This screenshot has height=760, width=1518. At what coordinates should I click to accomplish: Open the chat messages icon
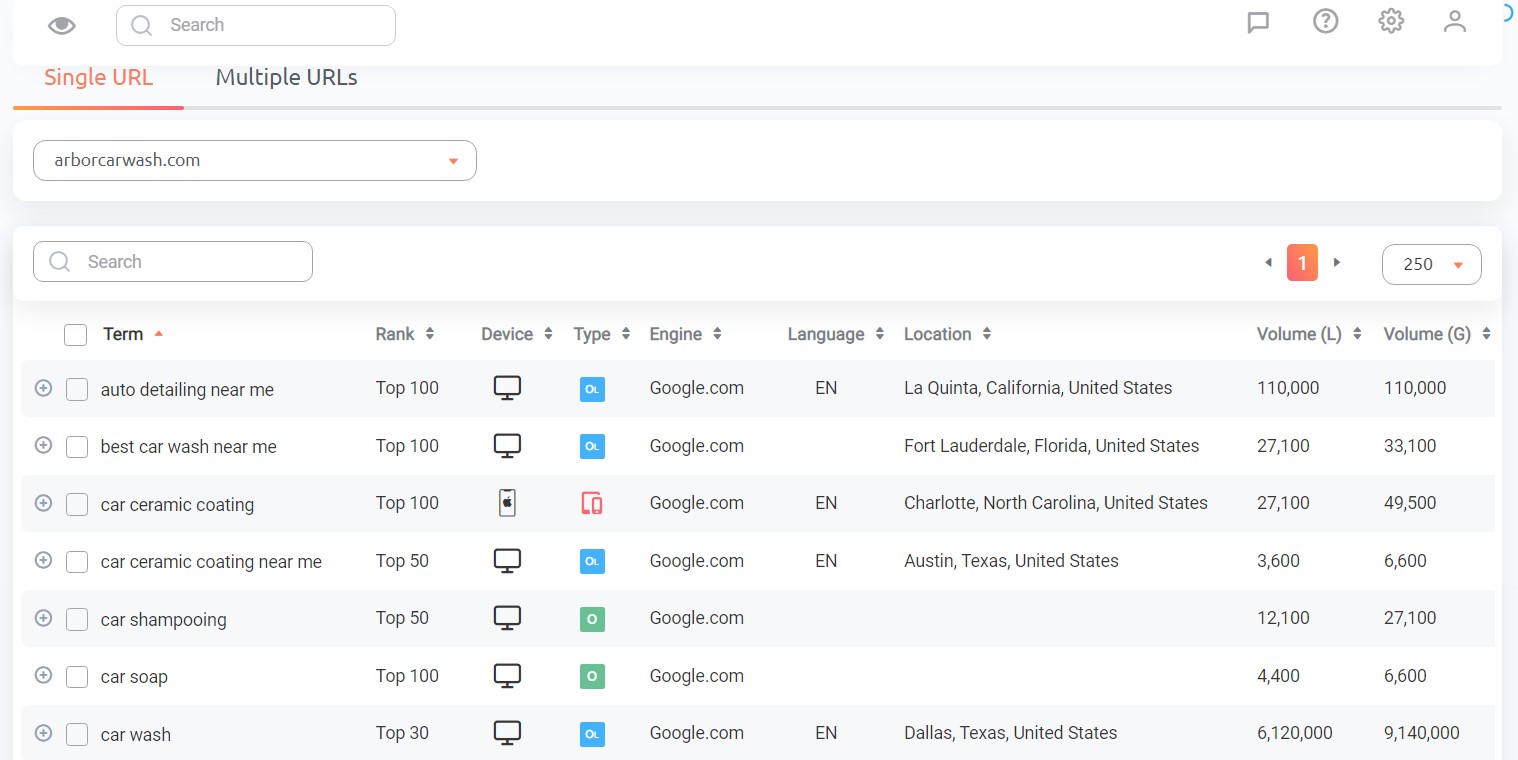click(x=1258, y=22)
